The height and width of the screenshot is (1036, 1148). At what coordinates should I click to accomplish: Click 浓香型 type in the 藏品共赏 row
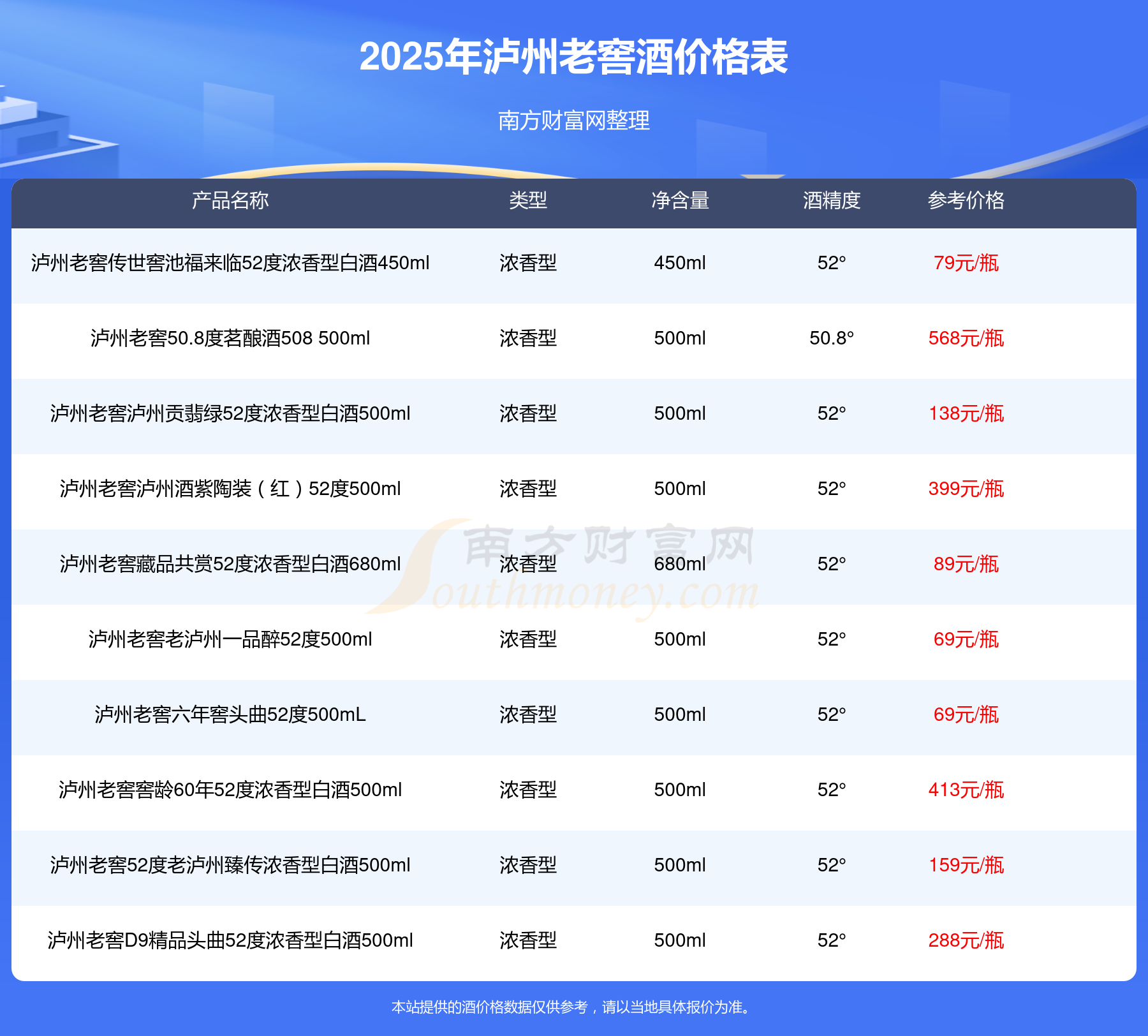[528, 564]
